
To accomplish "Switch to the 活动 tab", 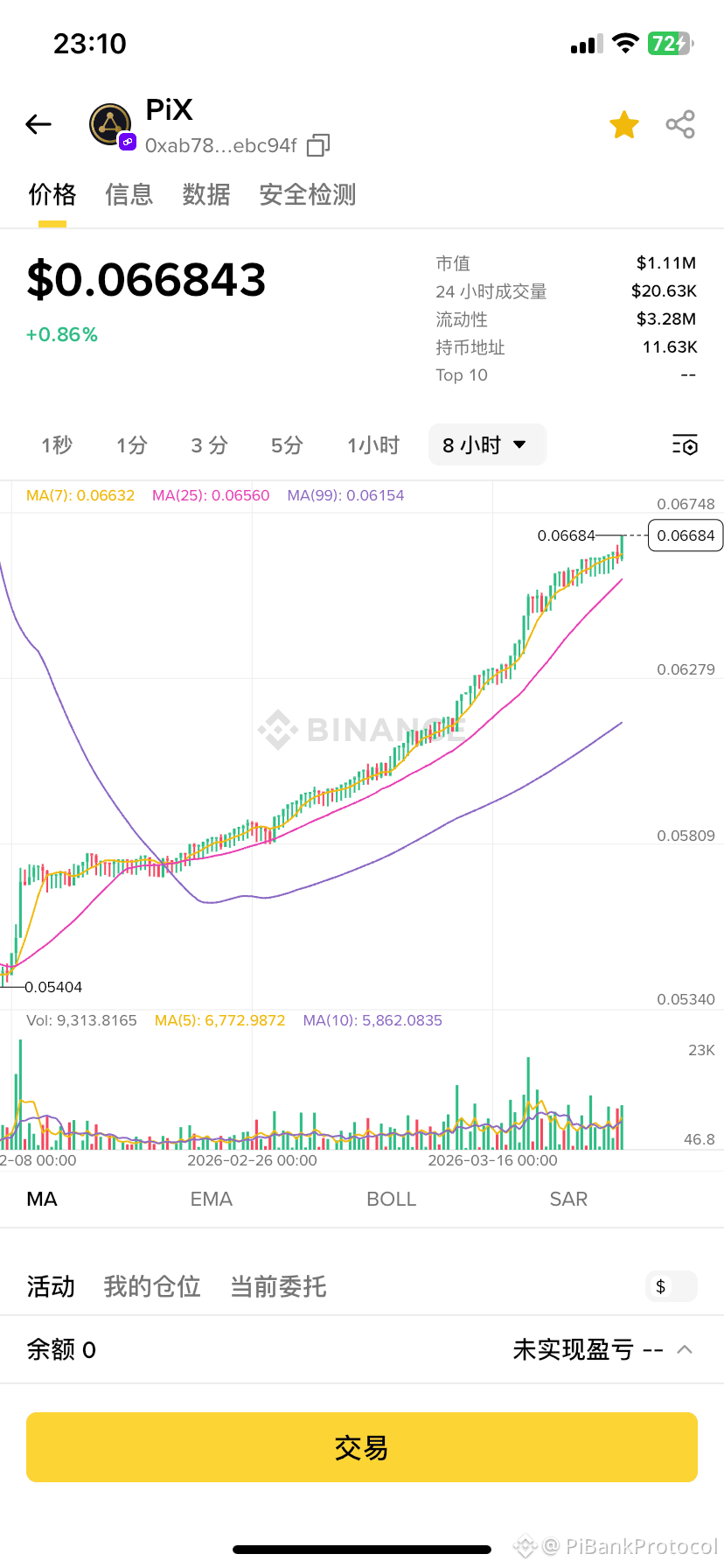I will pyautogui.click(x=51, y=1286).
